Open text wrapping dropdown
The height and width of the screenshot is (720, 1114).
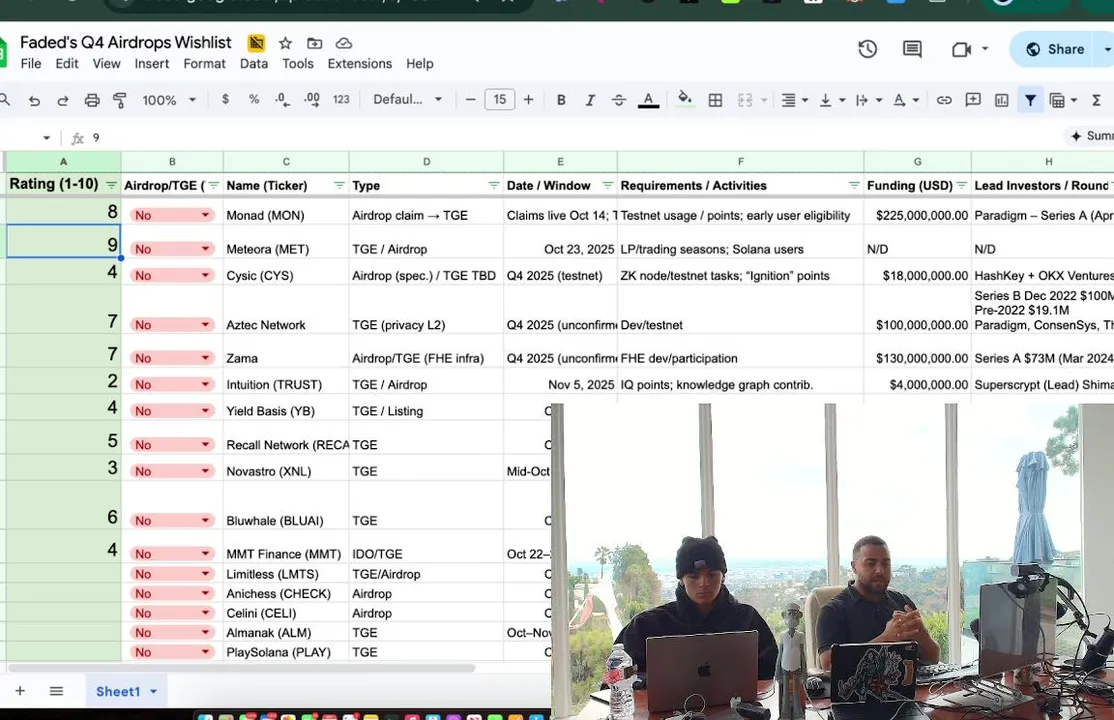[x=869, y=100]
